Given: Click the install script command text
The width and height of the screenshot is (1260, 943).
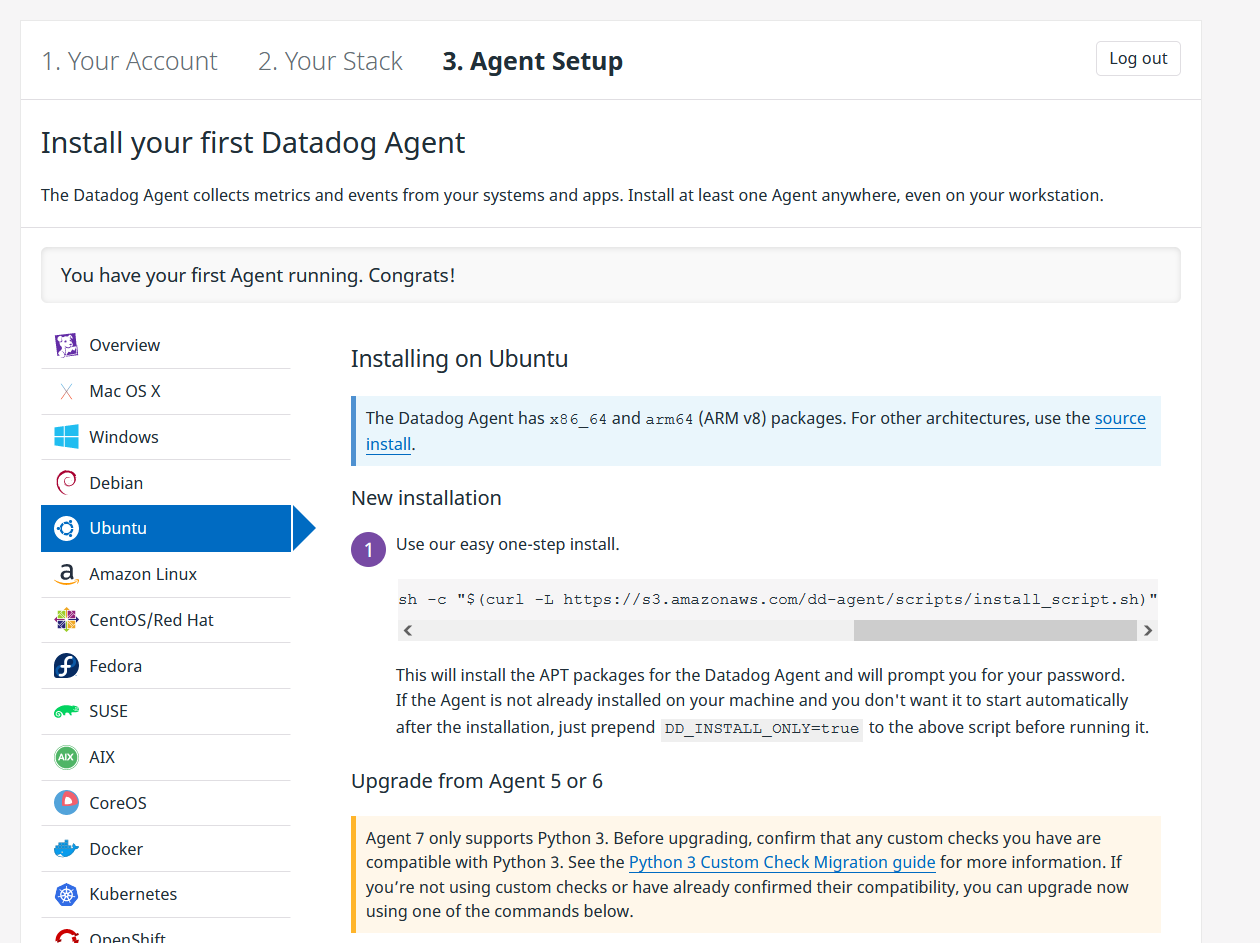Looking at the screenshot, I should (777, 600).
